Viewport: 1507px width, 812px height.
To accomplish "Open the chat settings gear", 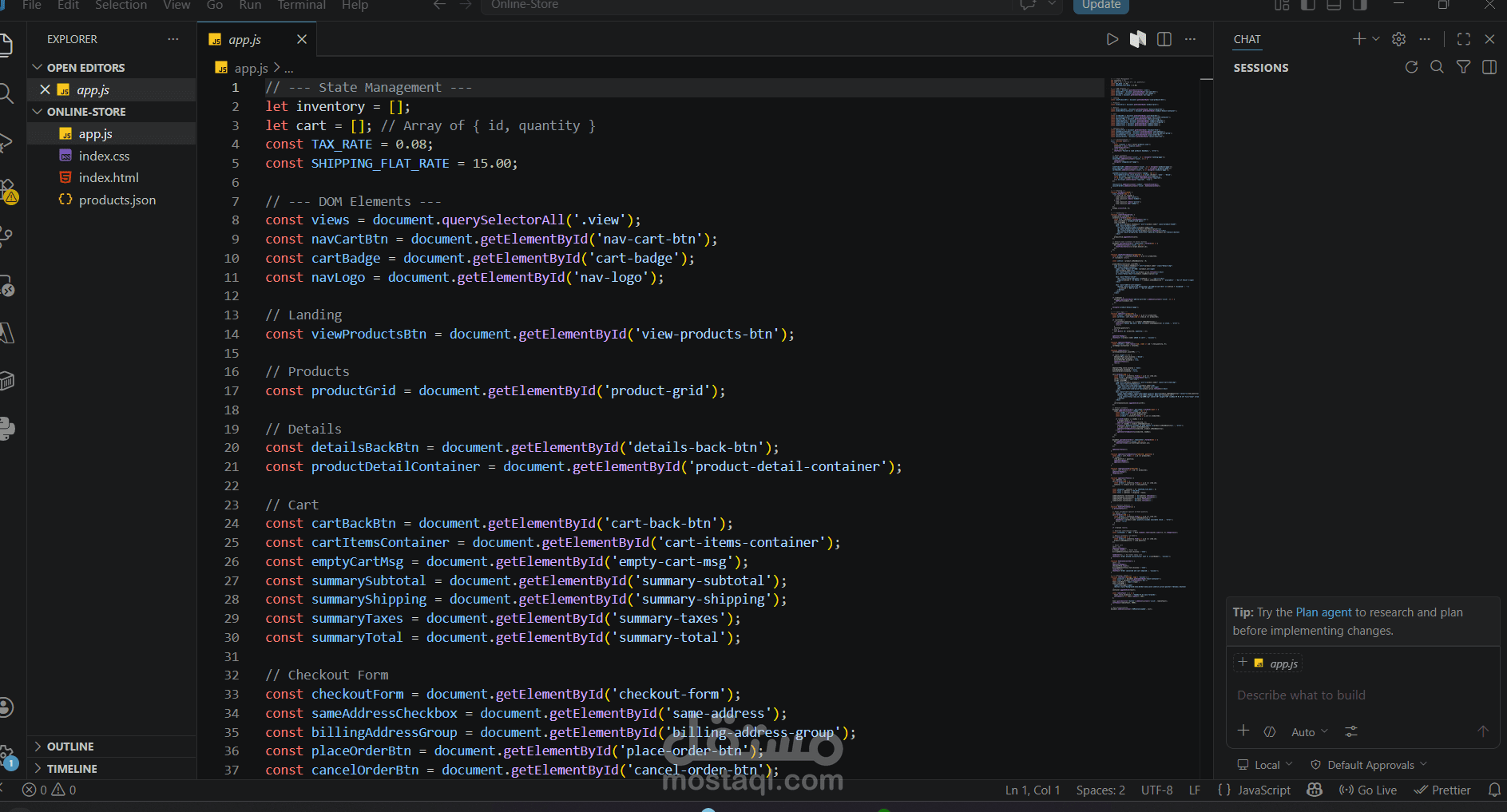I will click(x=1398, y=39).
